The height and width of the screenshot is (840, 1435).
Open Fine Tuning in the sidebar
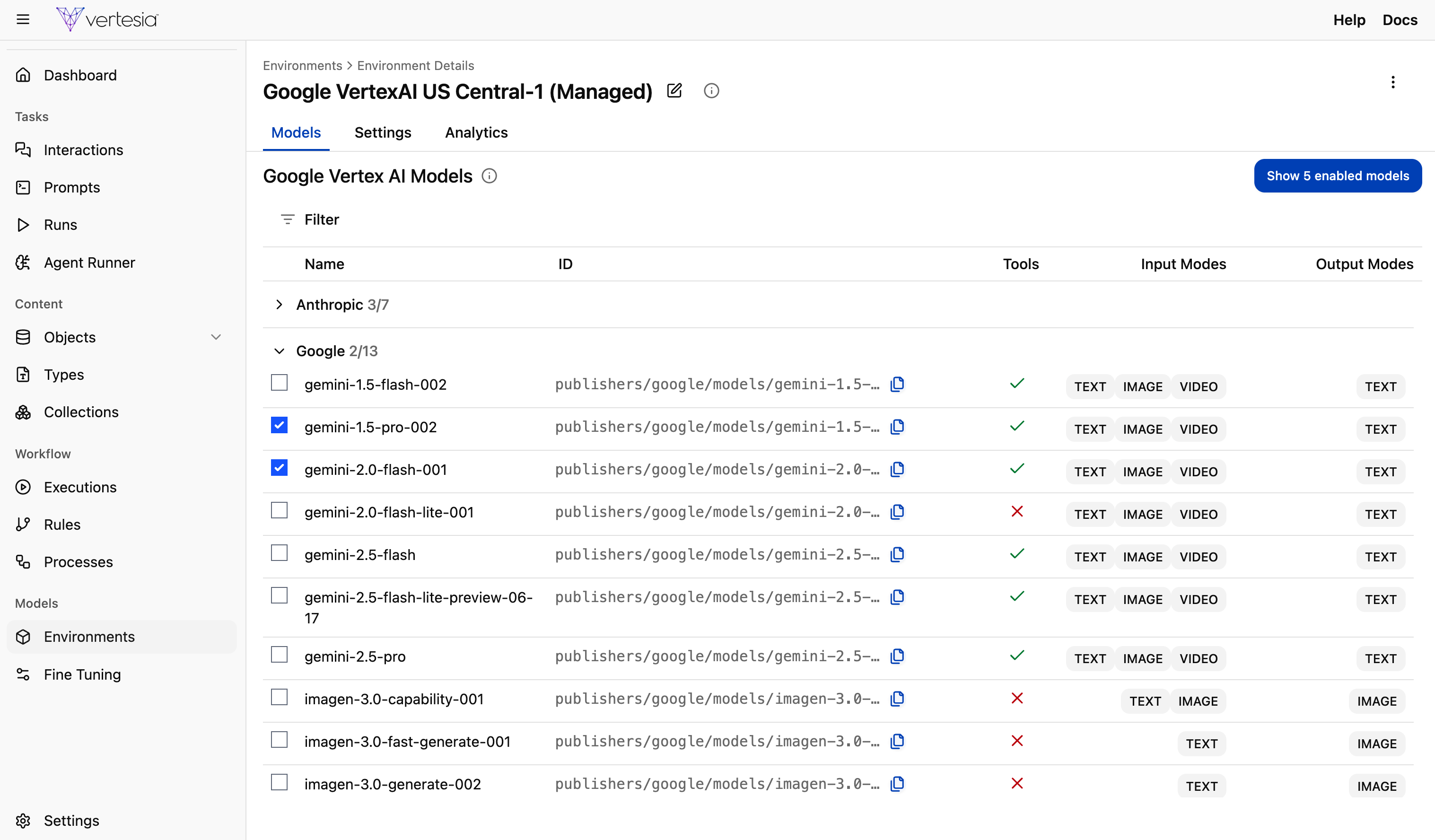point(121,674)
